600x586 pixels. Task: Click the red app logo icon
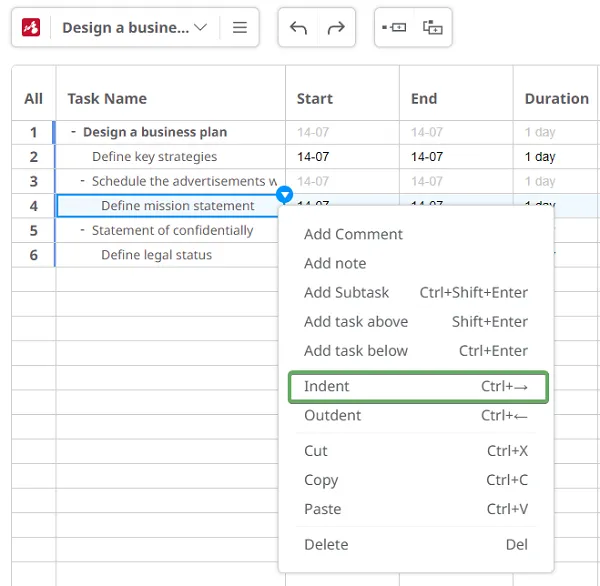pos(31,28)
